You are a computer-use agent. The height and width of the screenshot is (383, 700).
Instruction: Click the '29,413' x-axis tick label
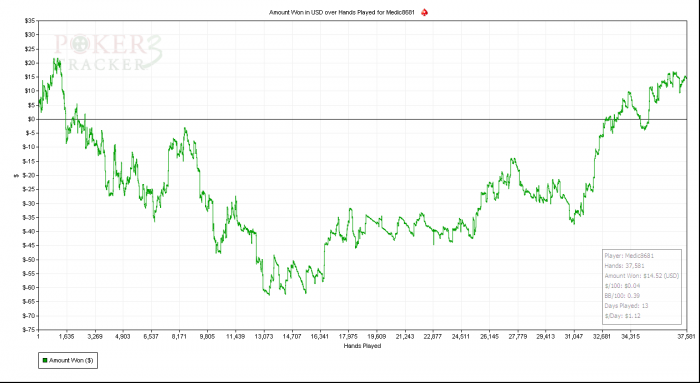[545, 337]
